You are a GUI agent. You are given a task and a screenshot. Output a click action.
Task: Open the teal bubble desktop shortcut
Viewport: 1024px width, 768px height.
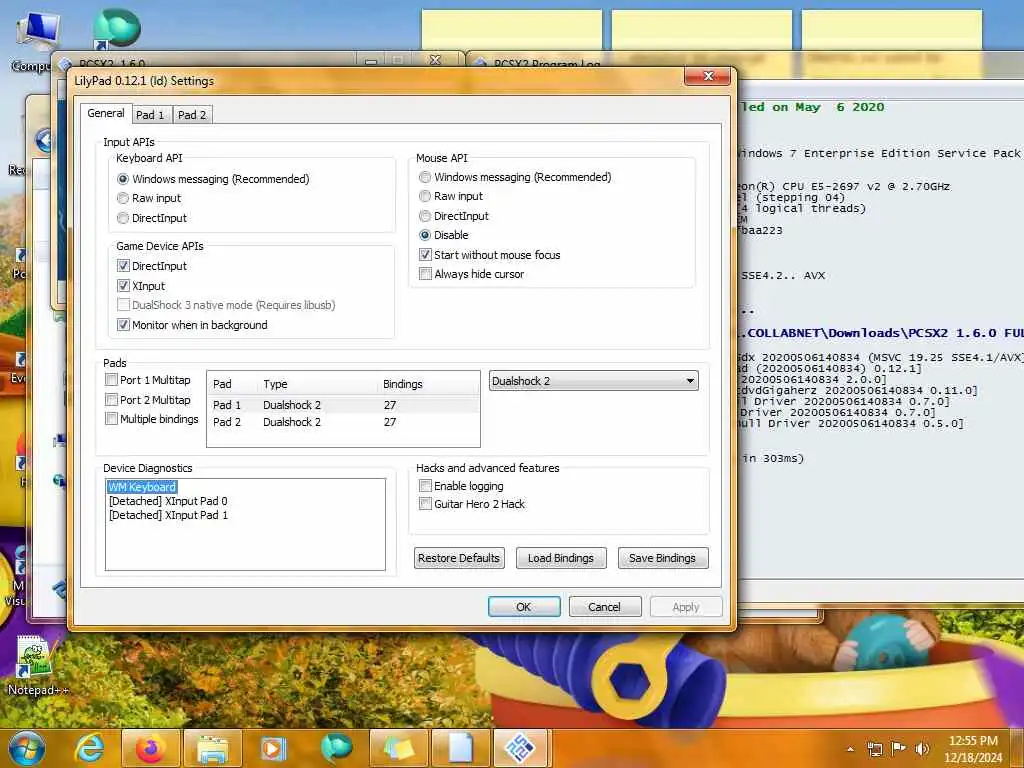(x=116, y=27)
